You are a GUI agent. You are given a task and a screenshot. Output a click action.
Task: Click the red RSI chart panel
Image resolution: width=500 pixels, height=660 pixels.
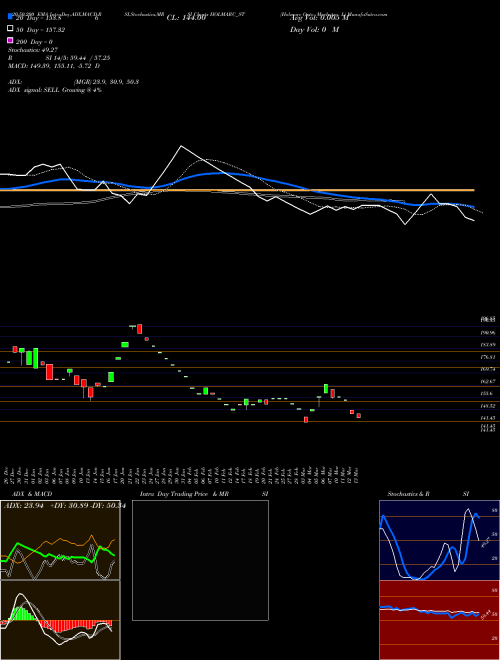point(439,620)
